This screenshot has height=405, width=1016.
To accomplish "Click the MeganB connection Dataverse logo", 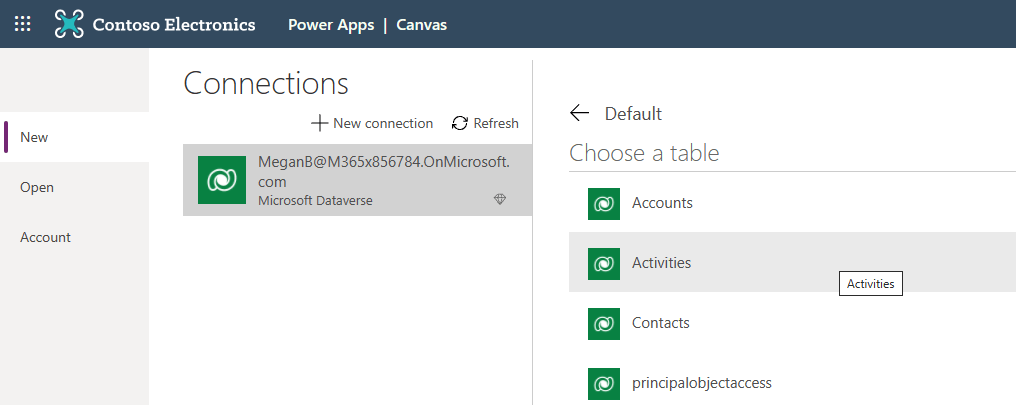I will click(222, 180).
